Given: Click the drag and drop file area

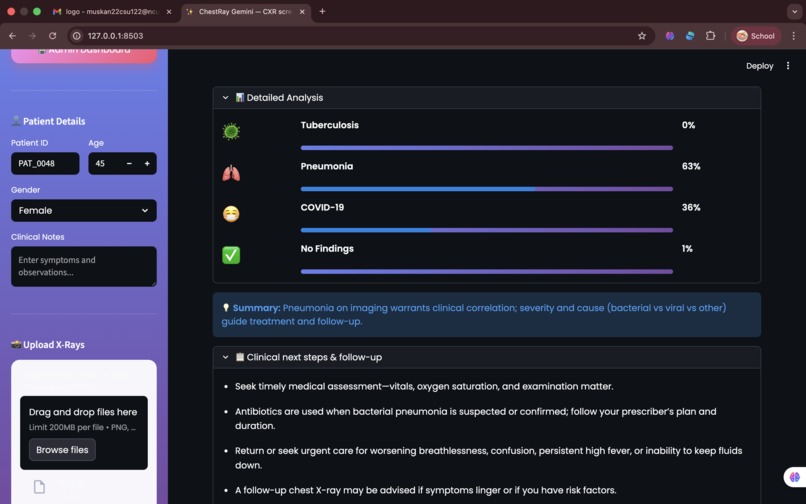Looking at the screenshot, I should coord(84,433).
